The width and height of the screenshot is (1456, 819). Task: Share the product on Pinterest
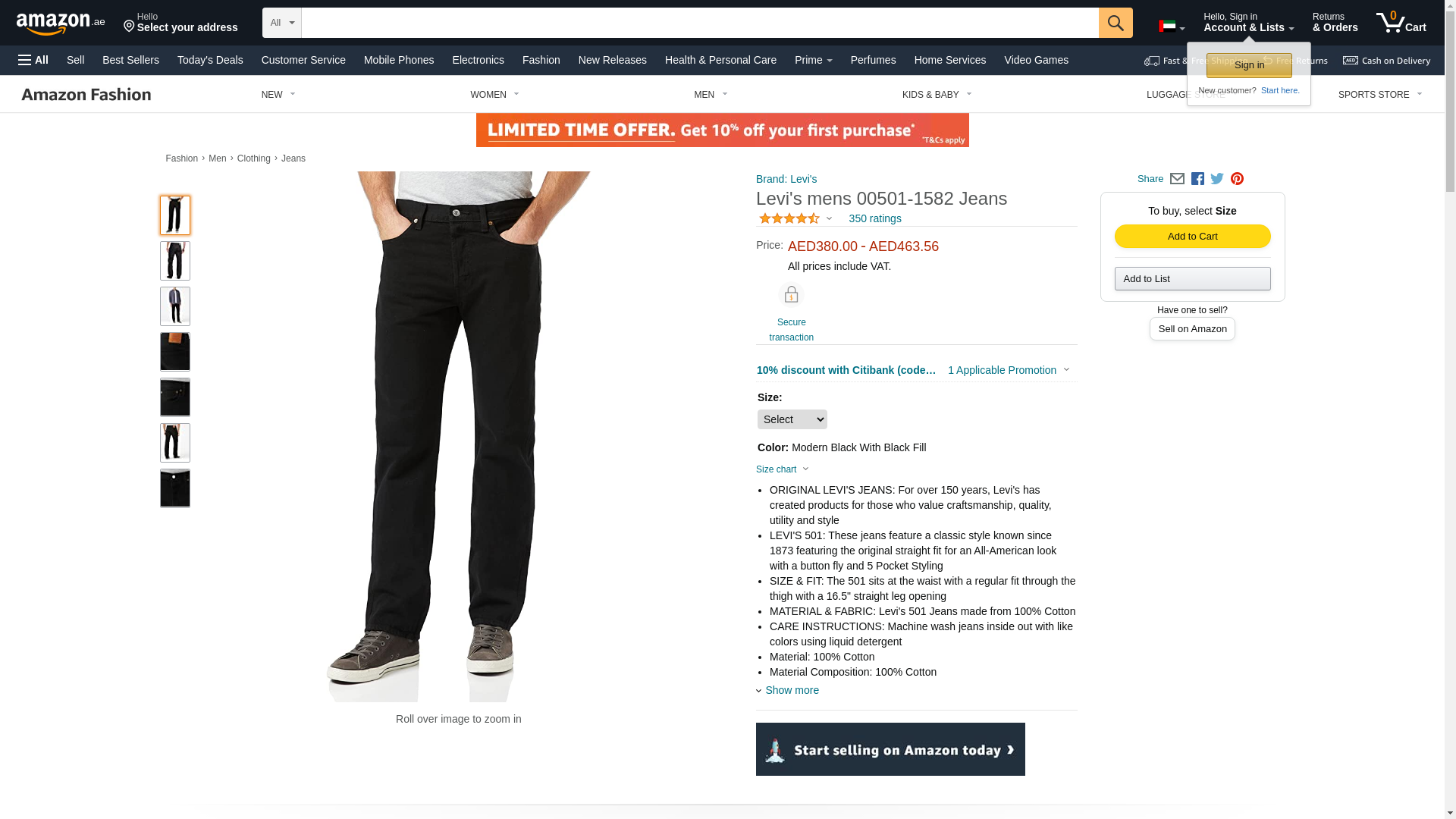click(1237, 179)
